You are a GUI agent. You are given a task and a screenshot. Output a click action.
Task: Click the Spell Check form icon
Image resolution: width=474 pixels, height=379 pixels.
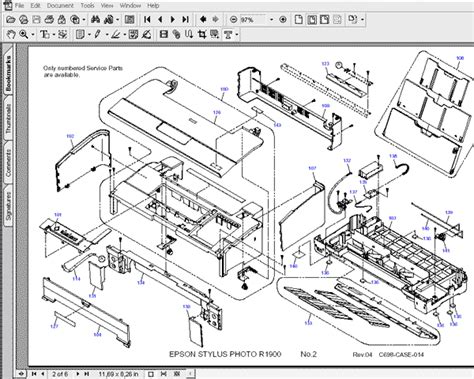tap(133, 34)
